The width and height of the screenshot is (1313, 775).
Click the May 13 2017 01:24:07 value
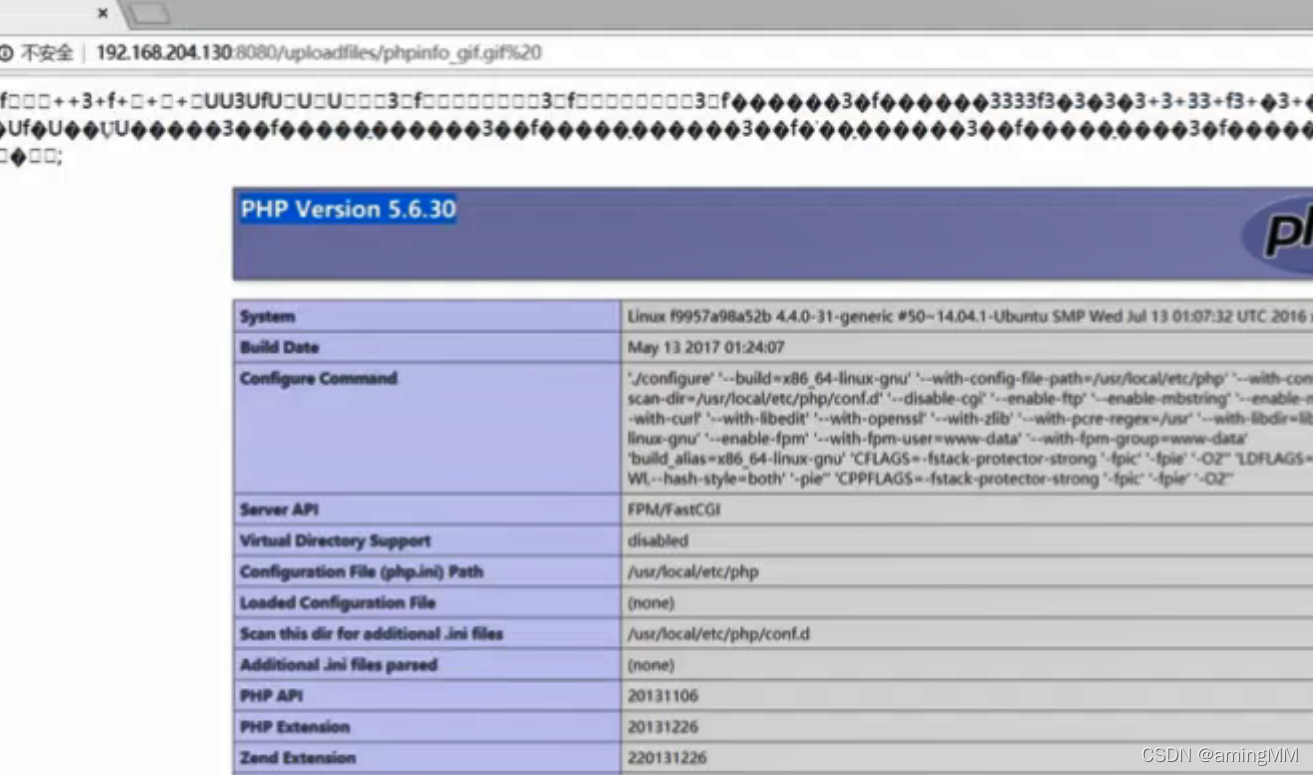[x=705, y=347]
